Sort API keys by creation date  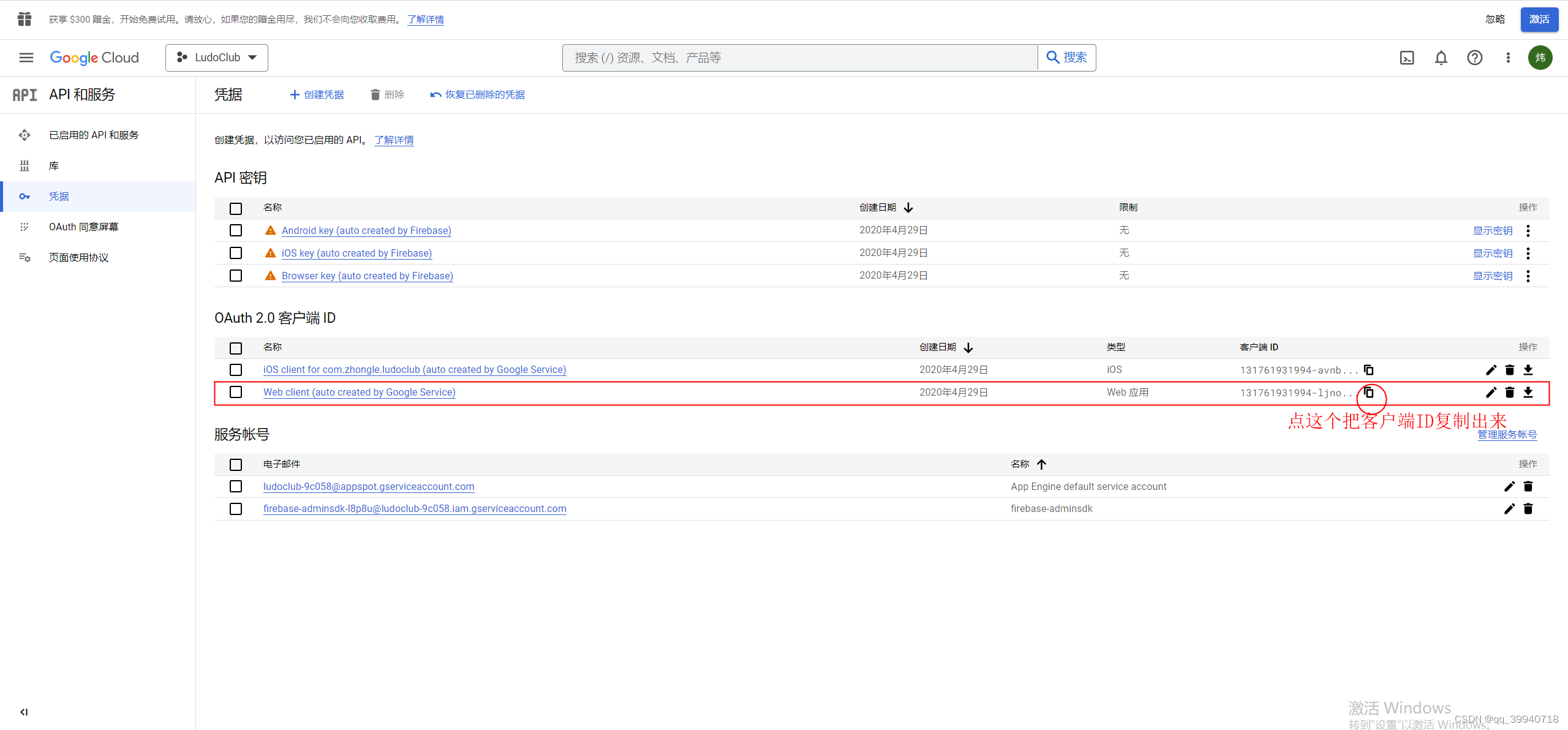(x=886, y=208)
